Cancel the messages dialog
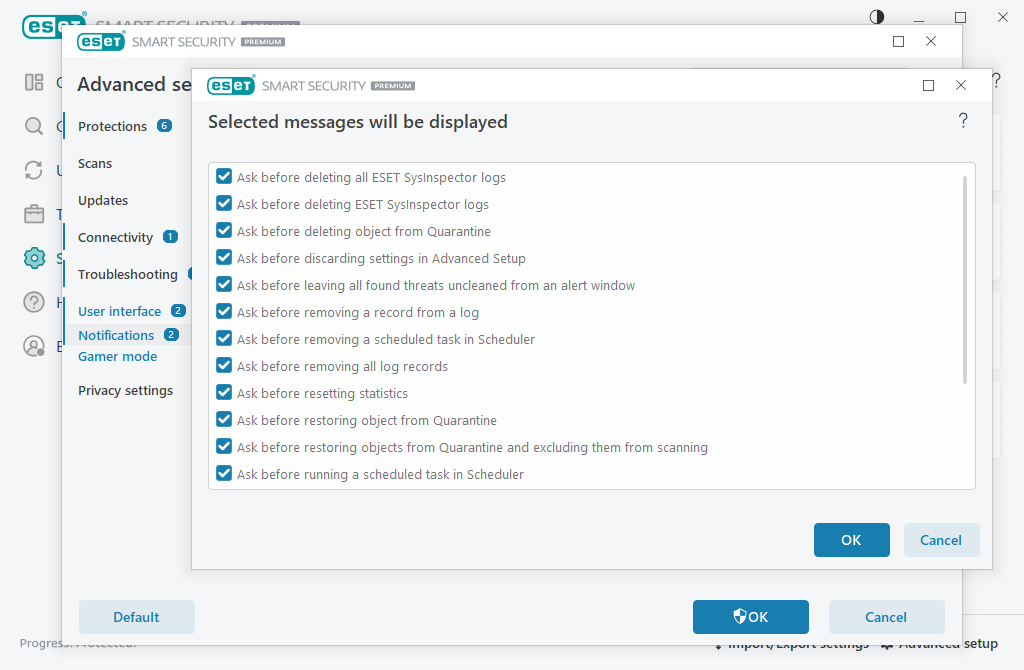The image size is (1024, 670). (x=941, y=540)
